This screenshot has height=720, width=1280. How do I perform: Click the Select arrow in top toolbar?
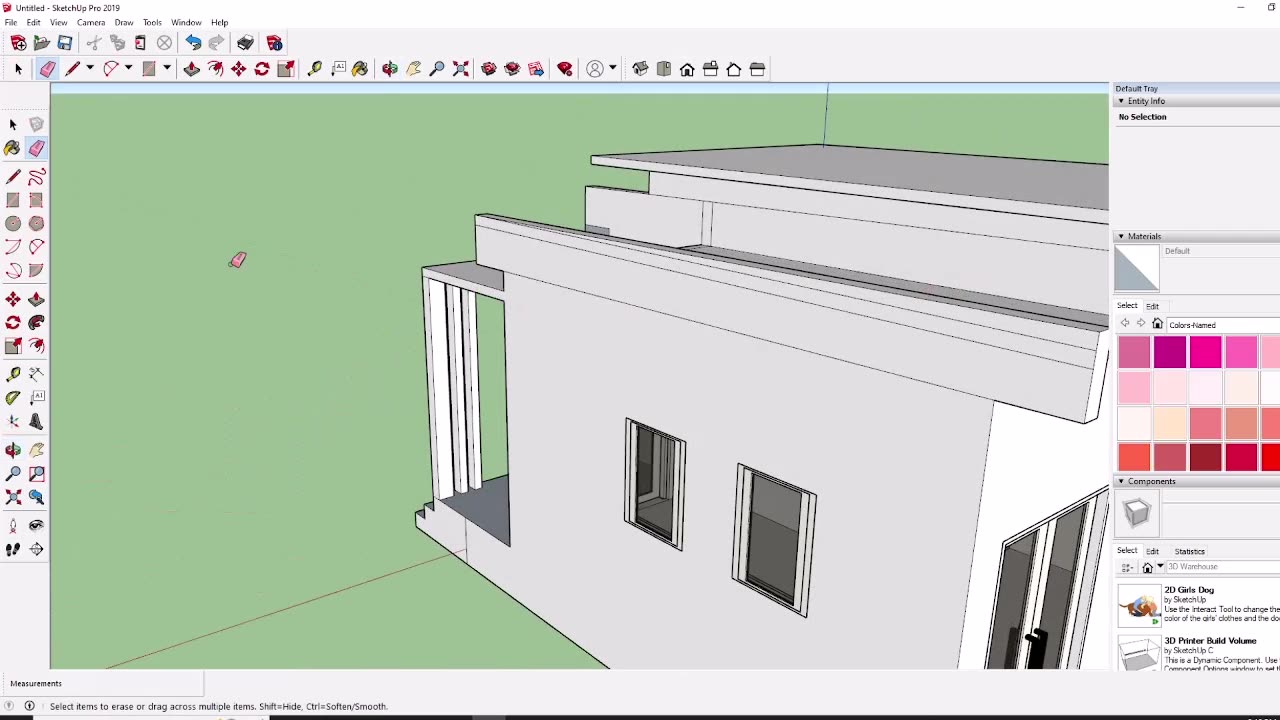[18, 69]
